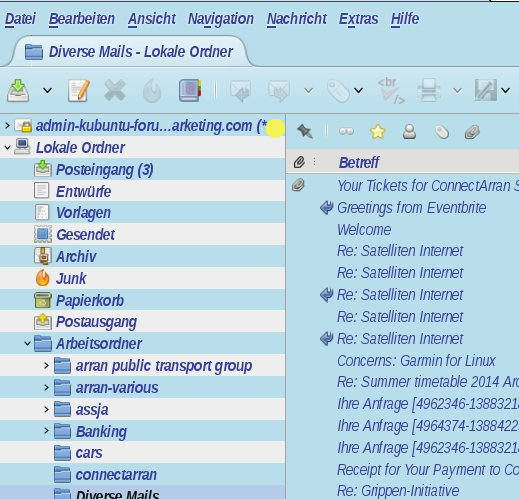Filter messages with attachments paperclip icon

[472, 132]
